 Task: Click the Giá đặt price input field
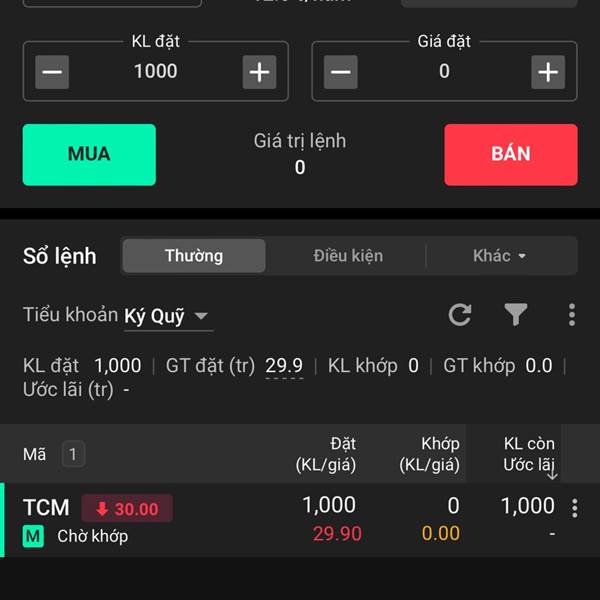pos(444,72)
